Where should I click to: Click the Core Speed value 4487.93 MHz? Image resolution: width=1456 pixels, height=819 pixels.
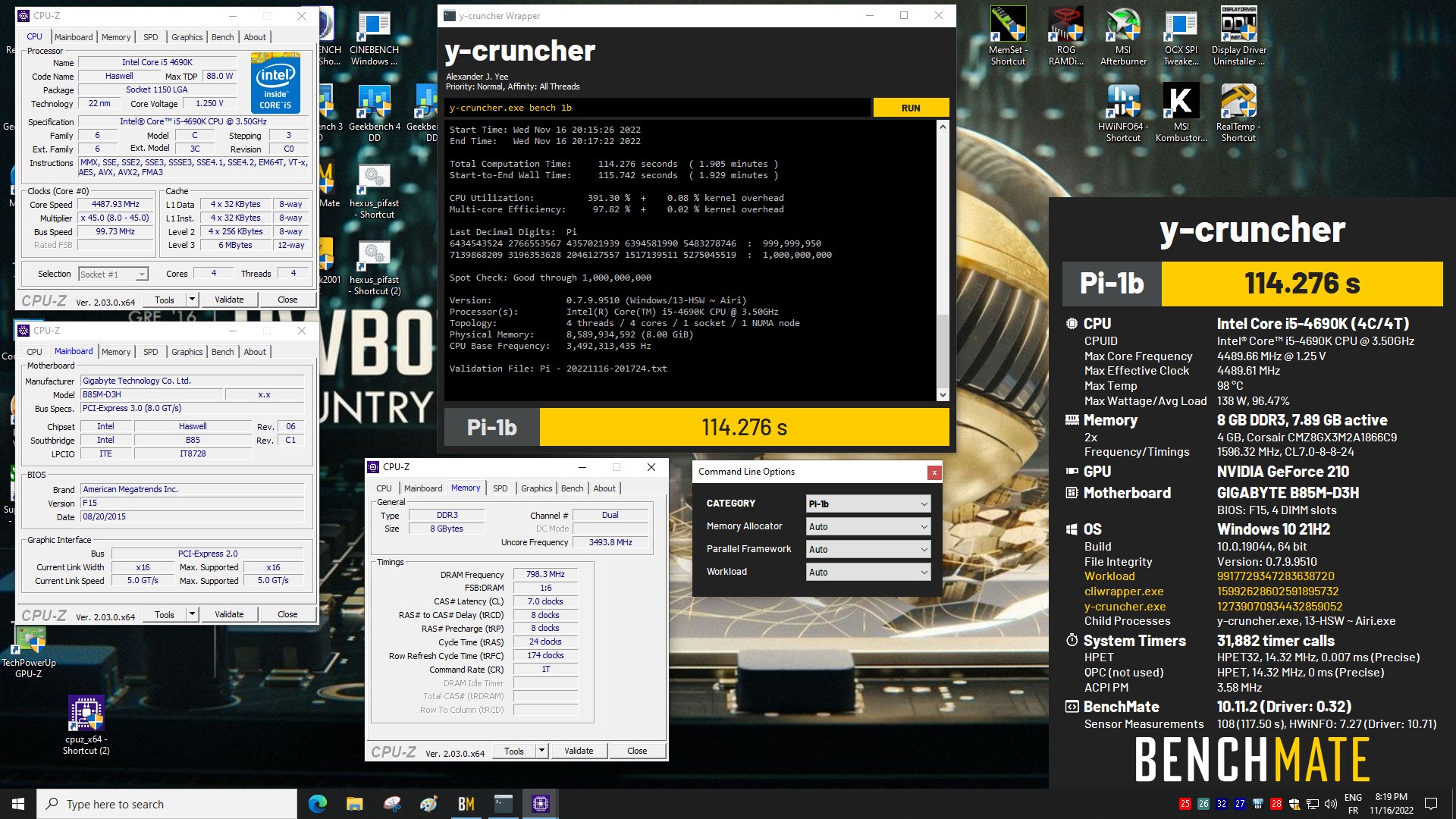[115, 205]
